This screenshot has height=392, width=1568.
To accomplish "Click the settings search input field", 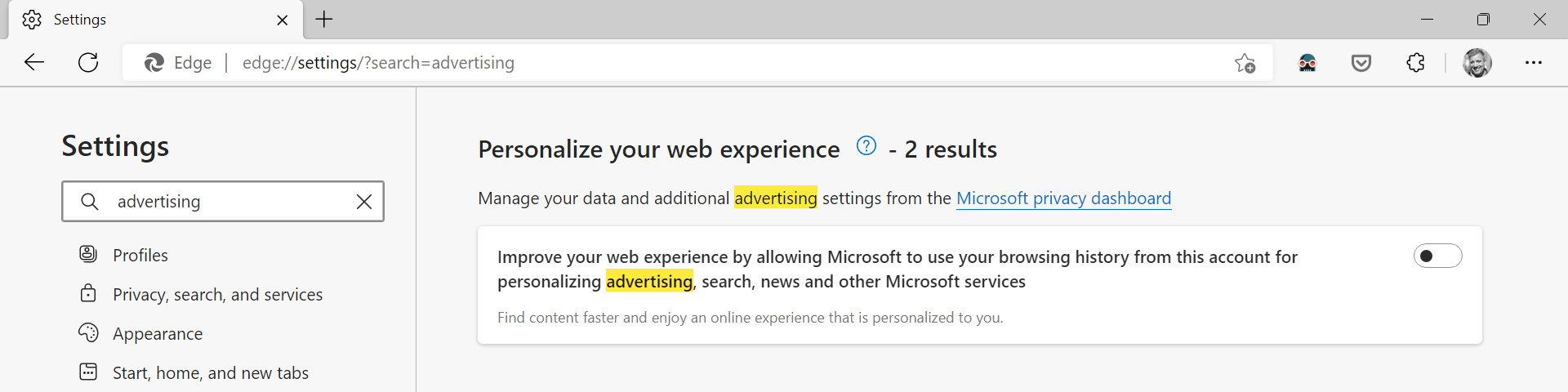I will (229, 202).
